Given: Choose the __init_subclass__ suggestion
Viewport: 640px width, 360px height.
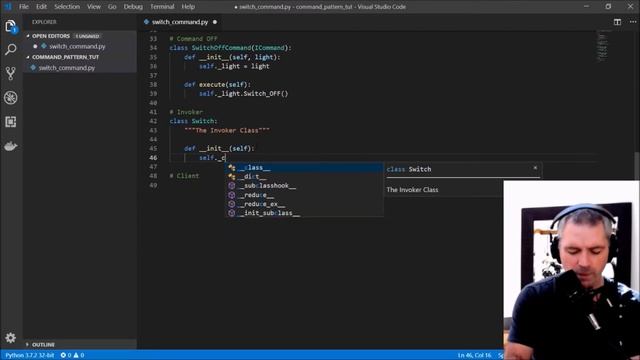Looking at the screenshot, I should point(304,213).
